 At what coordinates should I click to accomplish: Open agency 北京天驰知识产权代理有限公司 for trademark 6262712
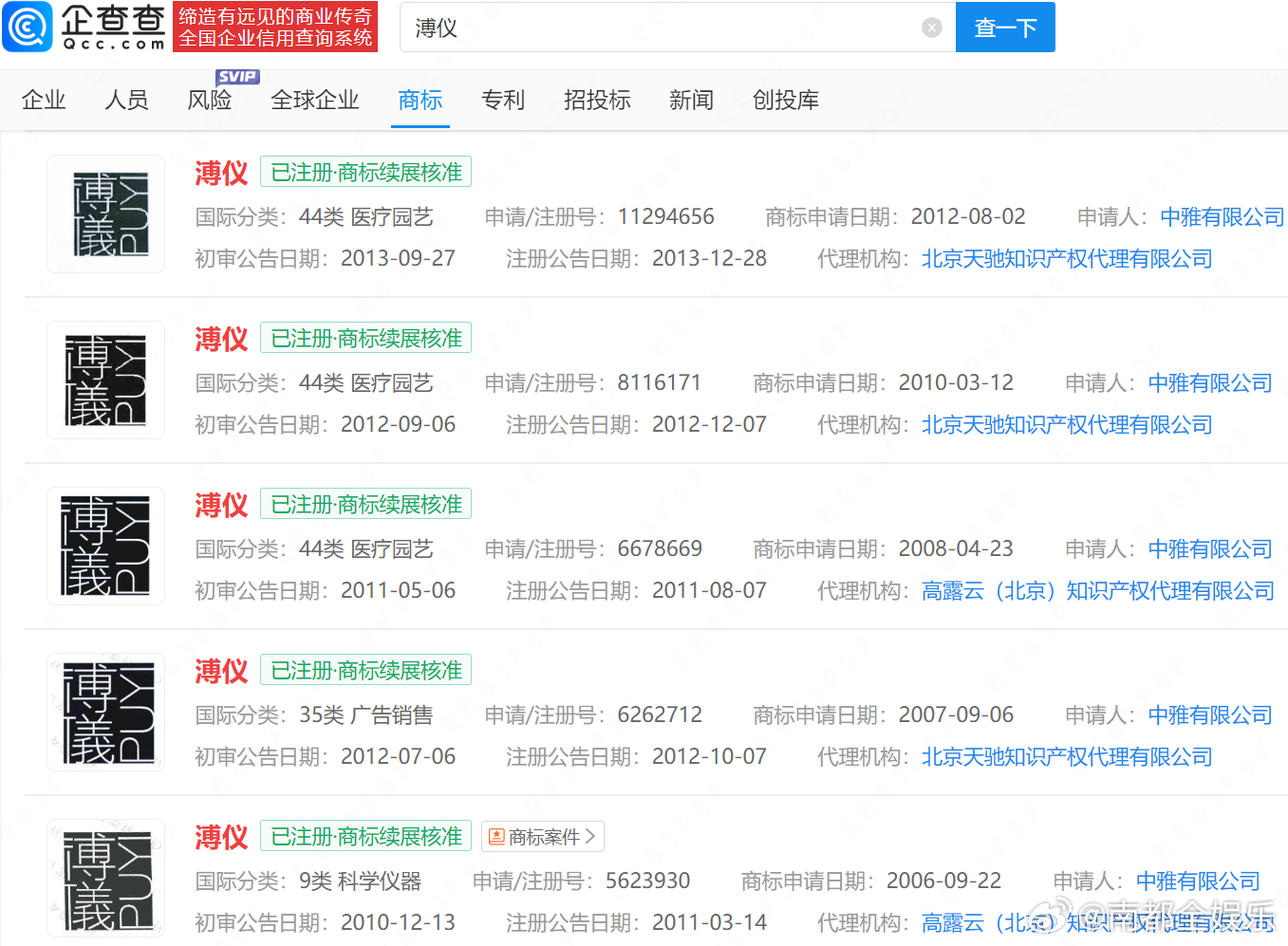click(1067, 757)
